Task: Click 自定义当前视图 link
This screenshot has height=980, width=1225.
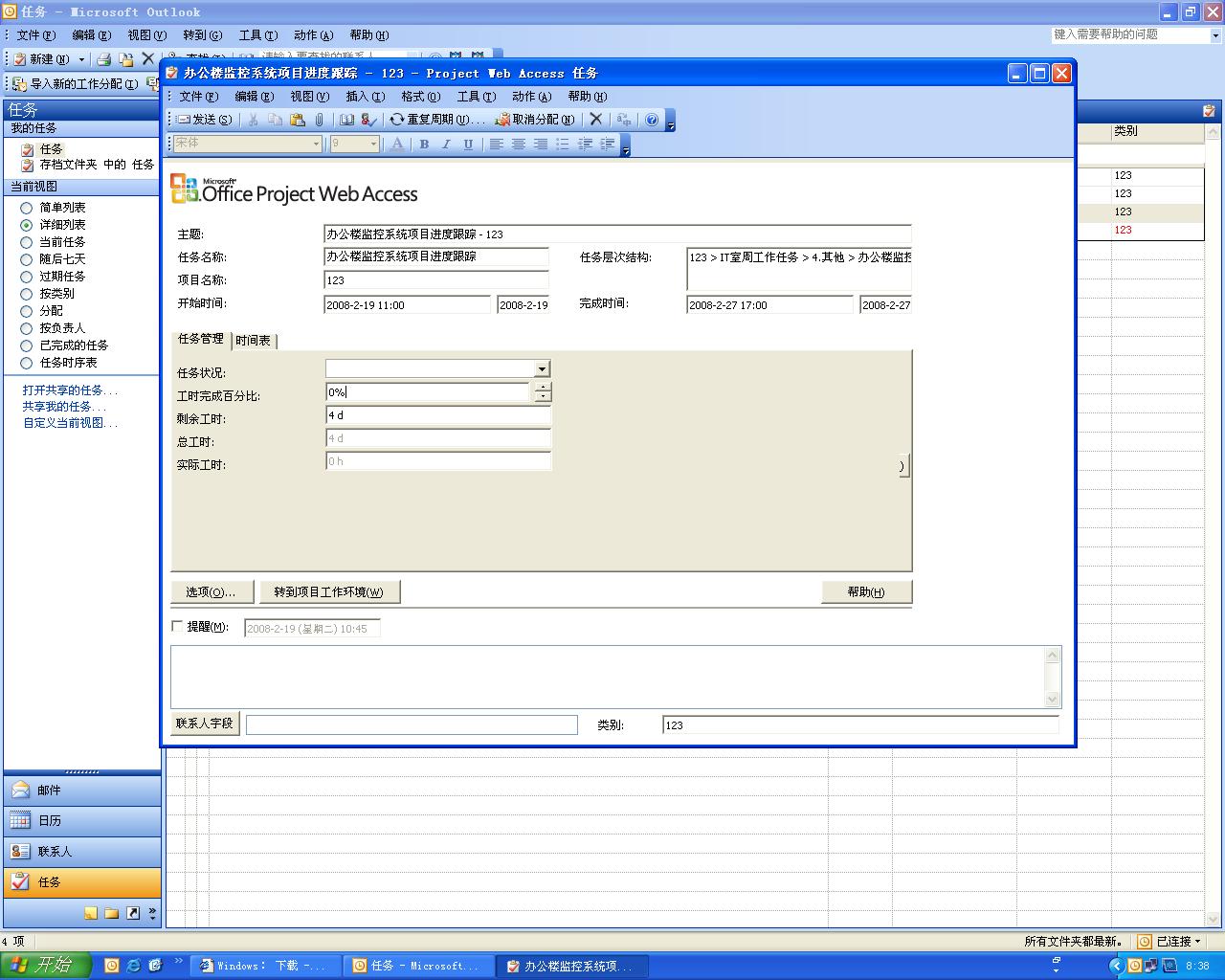Action: pos(70,423)
